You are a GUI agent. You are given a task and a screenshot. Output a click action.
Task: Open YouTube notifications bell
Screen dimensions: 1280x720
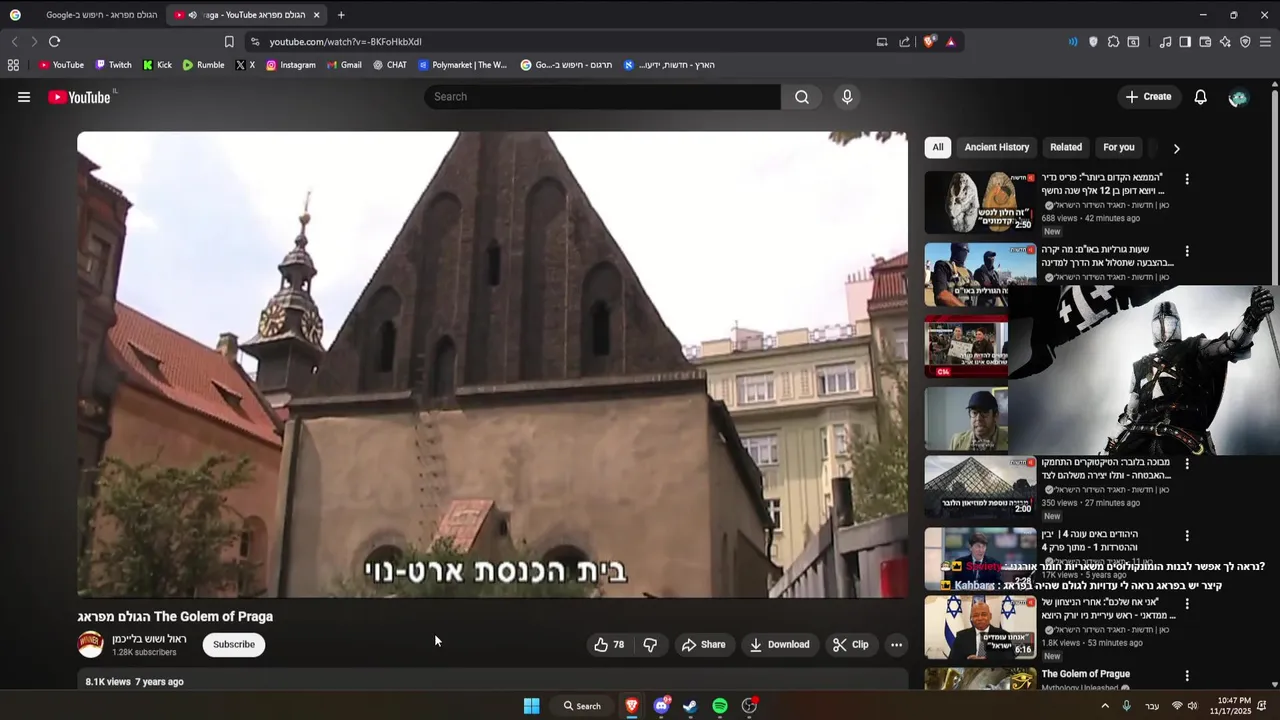1200,97
